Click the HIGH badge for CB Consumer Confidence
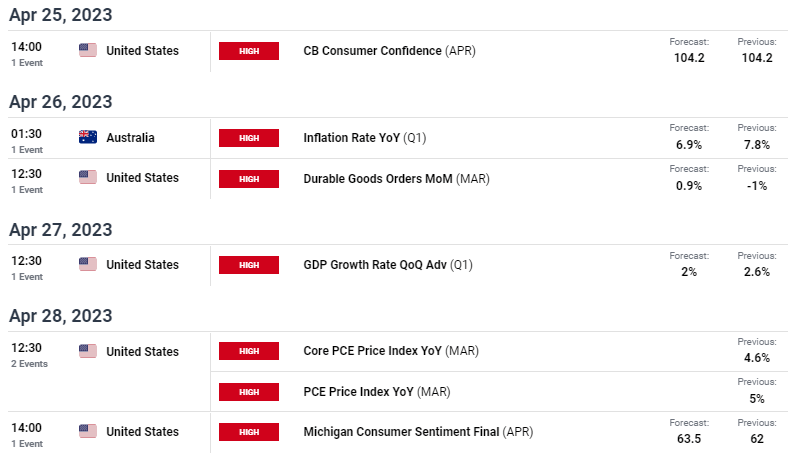Image resolution: width=788 pixels, height=472 pixels. pos(249,51)
